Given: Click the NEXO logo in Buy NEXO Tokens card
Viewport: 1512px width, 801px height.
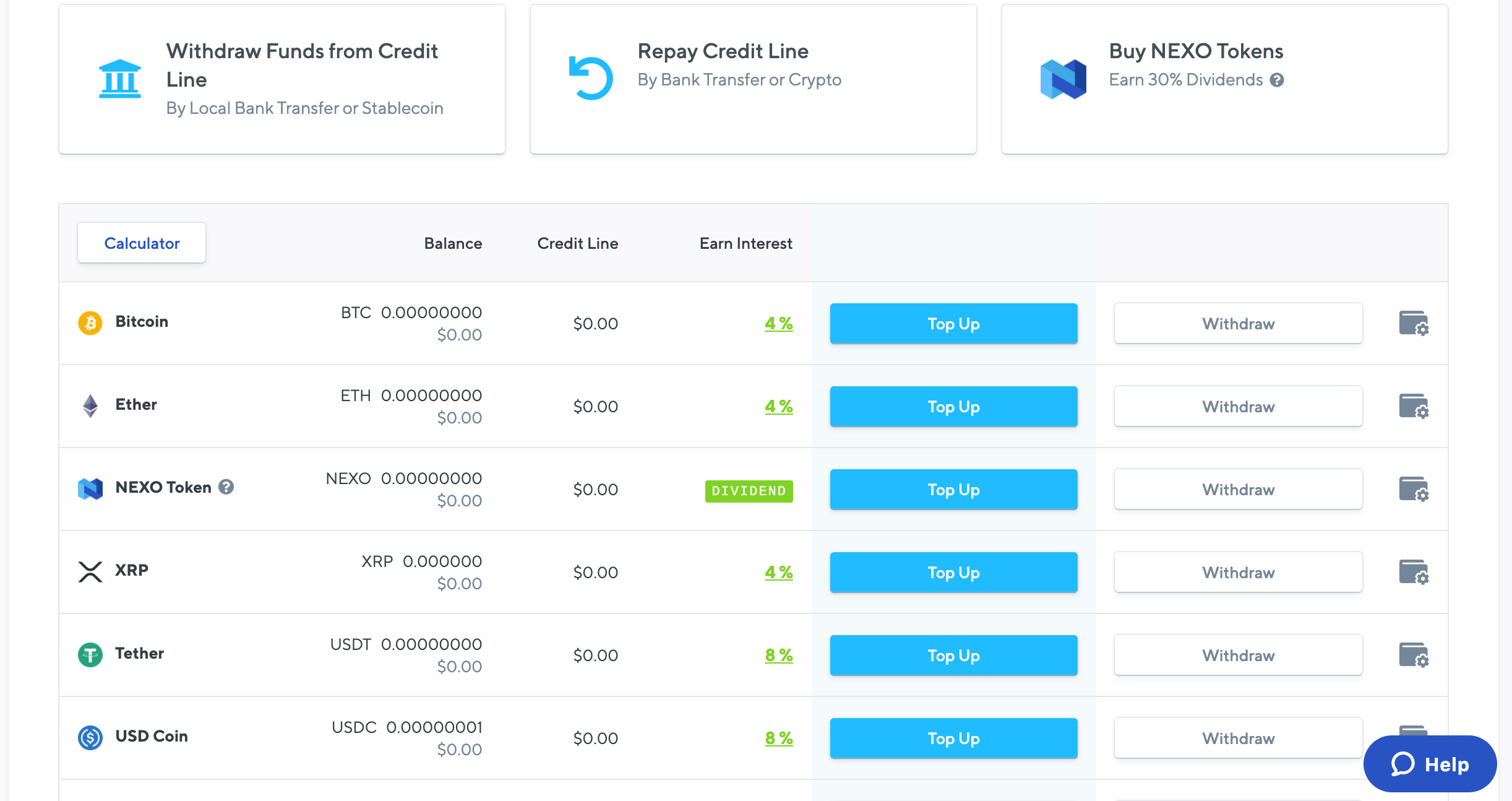Looking at the screenshot, I should [x=1063, y=79].
